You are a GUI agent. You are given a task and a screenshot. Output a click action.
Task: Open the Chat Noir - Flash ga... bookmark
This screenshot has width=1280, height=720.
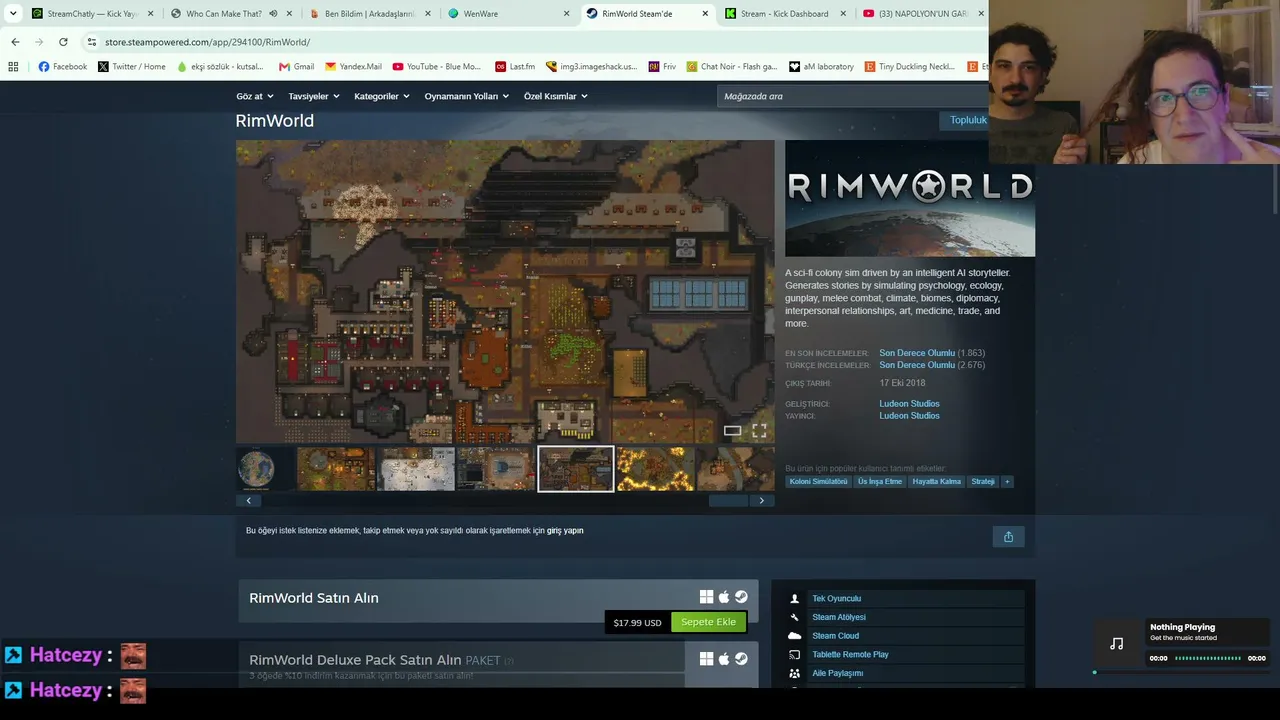tap(732, 67)
